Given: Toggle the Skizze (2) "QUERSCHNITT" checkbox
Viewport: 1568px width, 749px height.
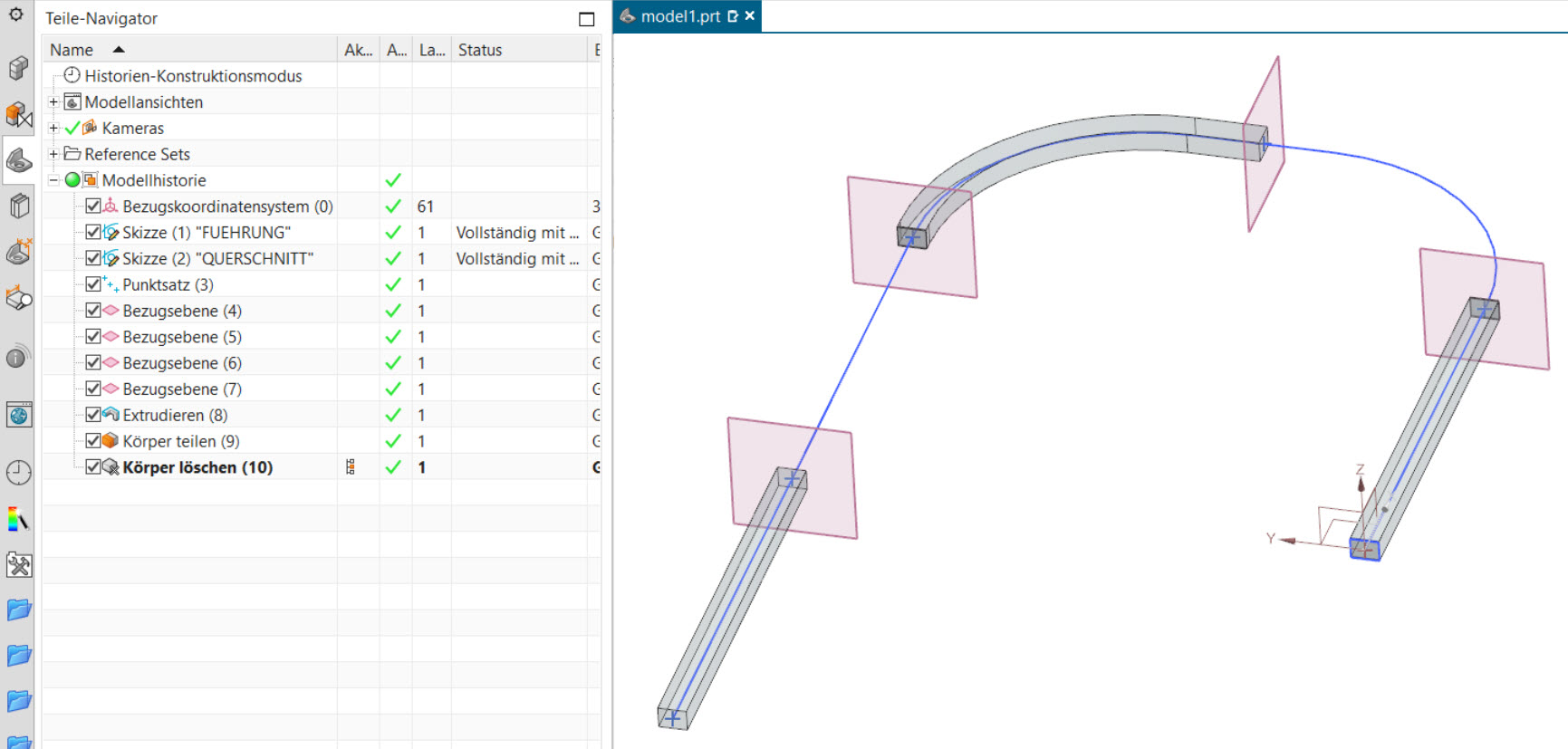Looking at the screenshot, I should (x=93, y=258).
